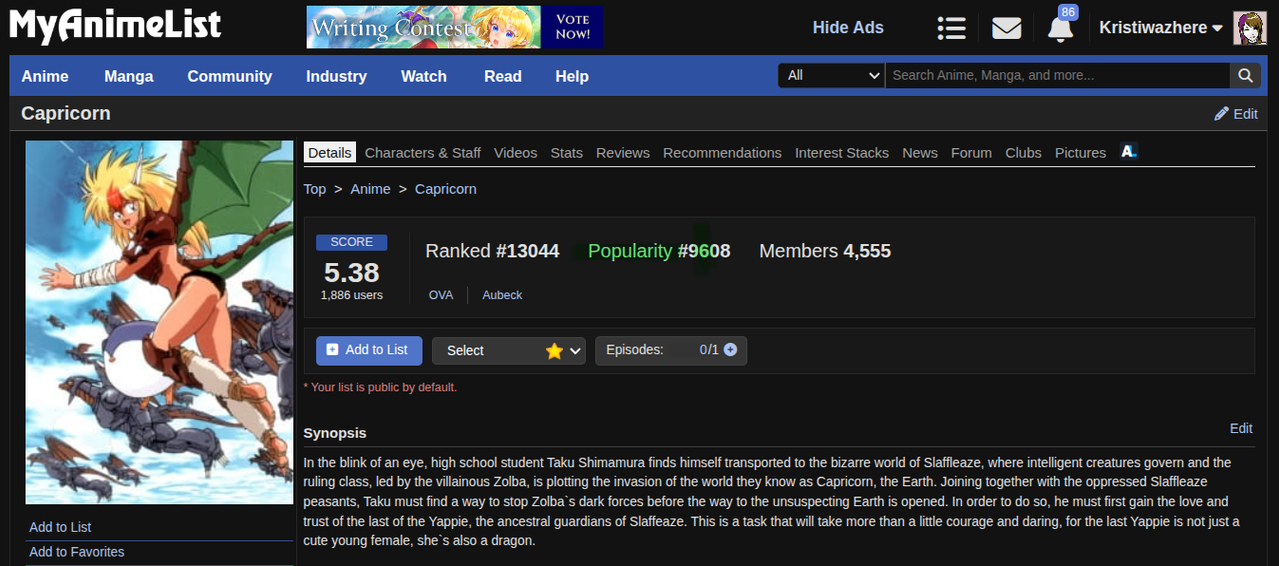This screenshot has width=1279, height=566.
Task: Open the Manga menu
Action: coord(129,76)
